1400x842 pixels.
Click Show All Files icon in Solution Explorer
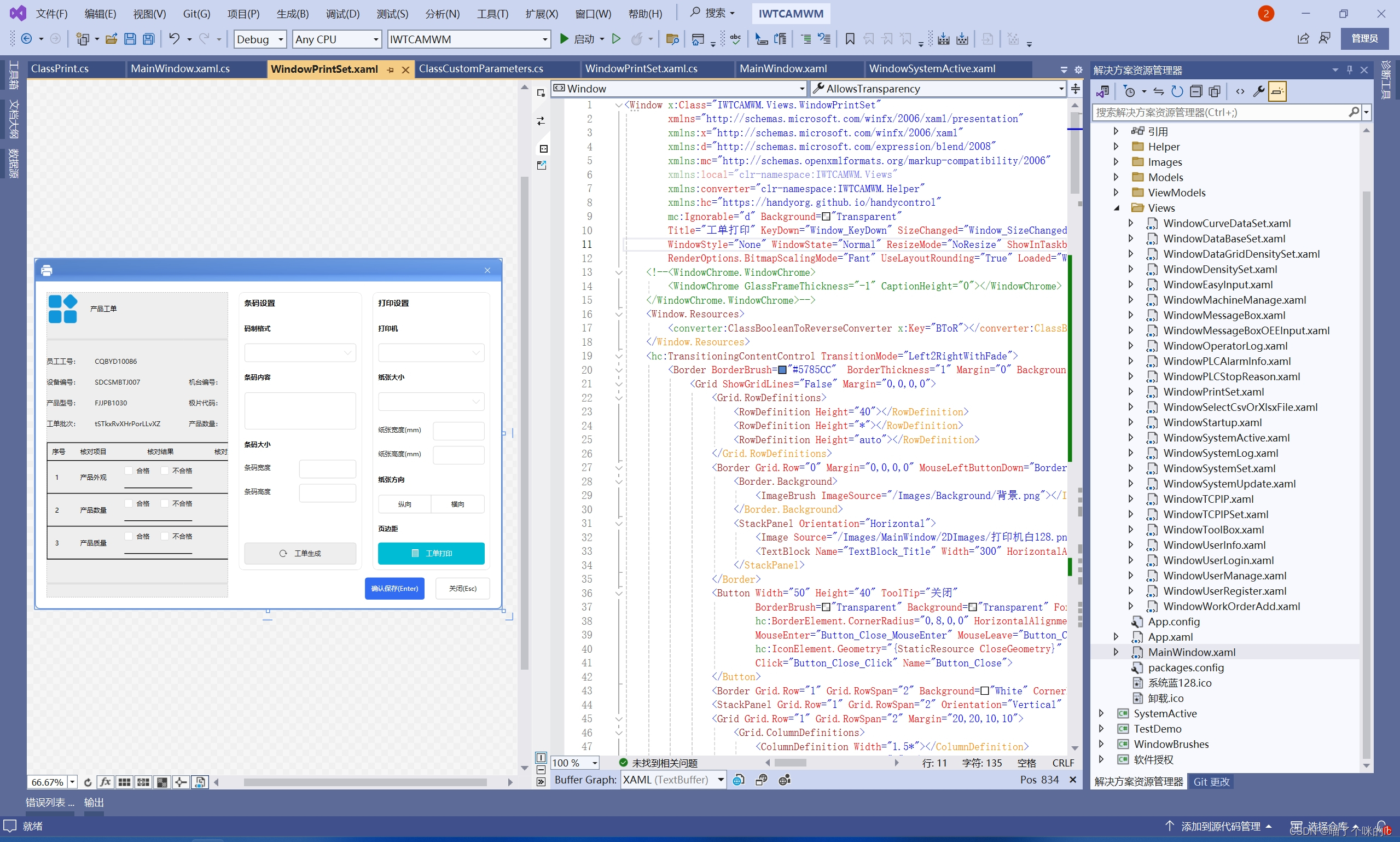coord(1215,91)
